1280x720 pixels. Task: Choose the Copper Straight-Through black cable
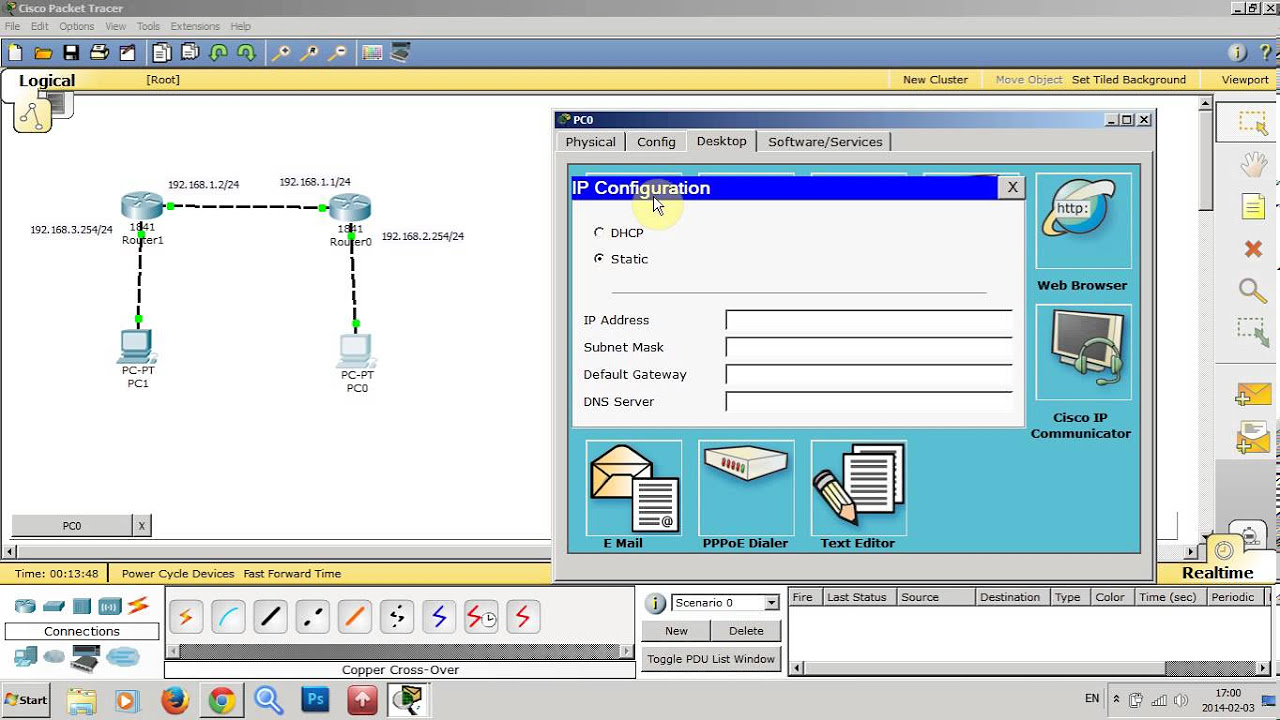pos(270,618)
